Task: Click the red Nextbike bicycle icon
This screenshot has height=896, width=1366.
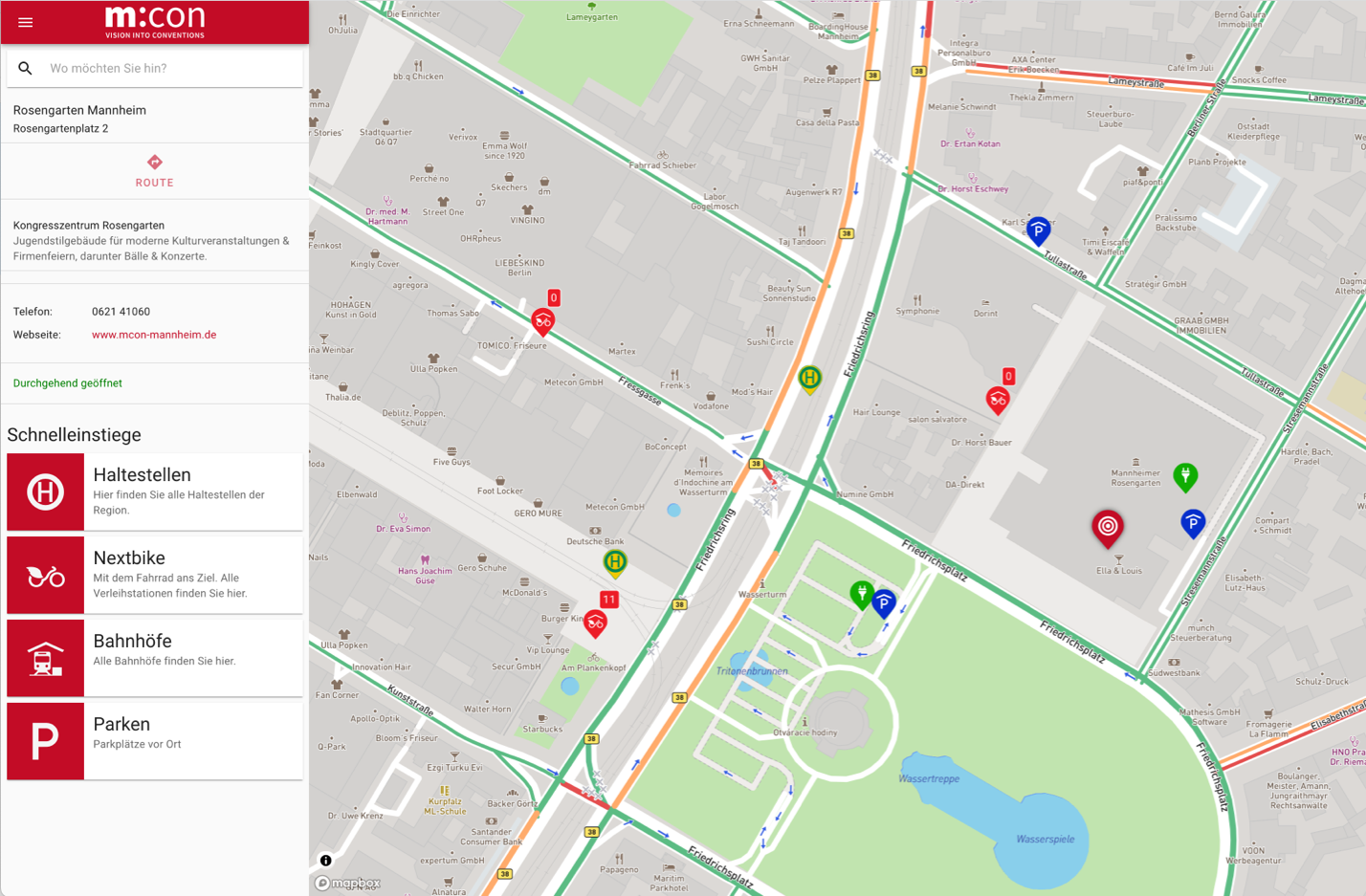Action: coord(45,575)
